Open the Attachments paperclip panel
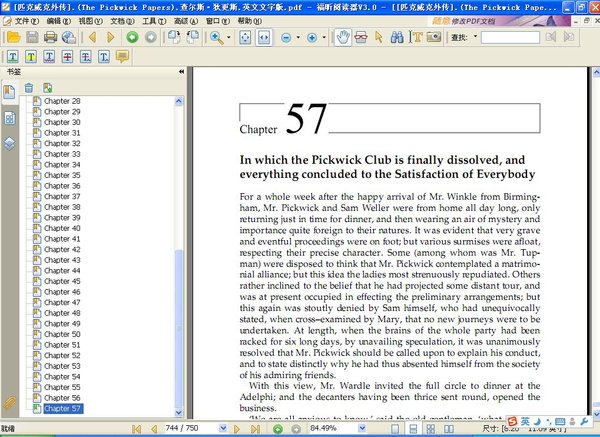 click(x=10, y=403)
